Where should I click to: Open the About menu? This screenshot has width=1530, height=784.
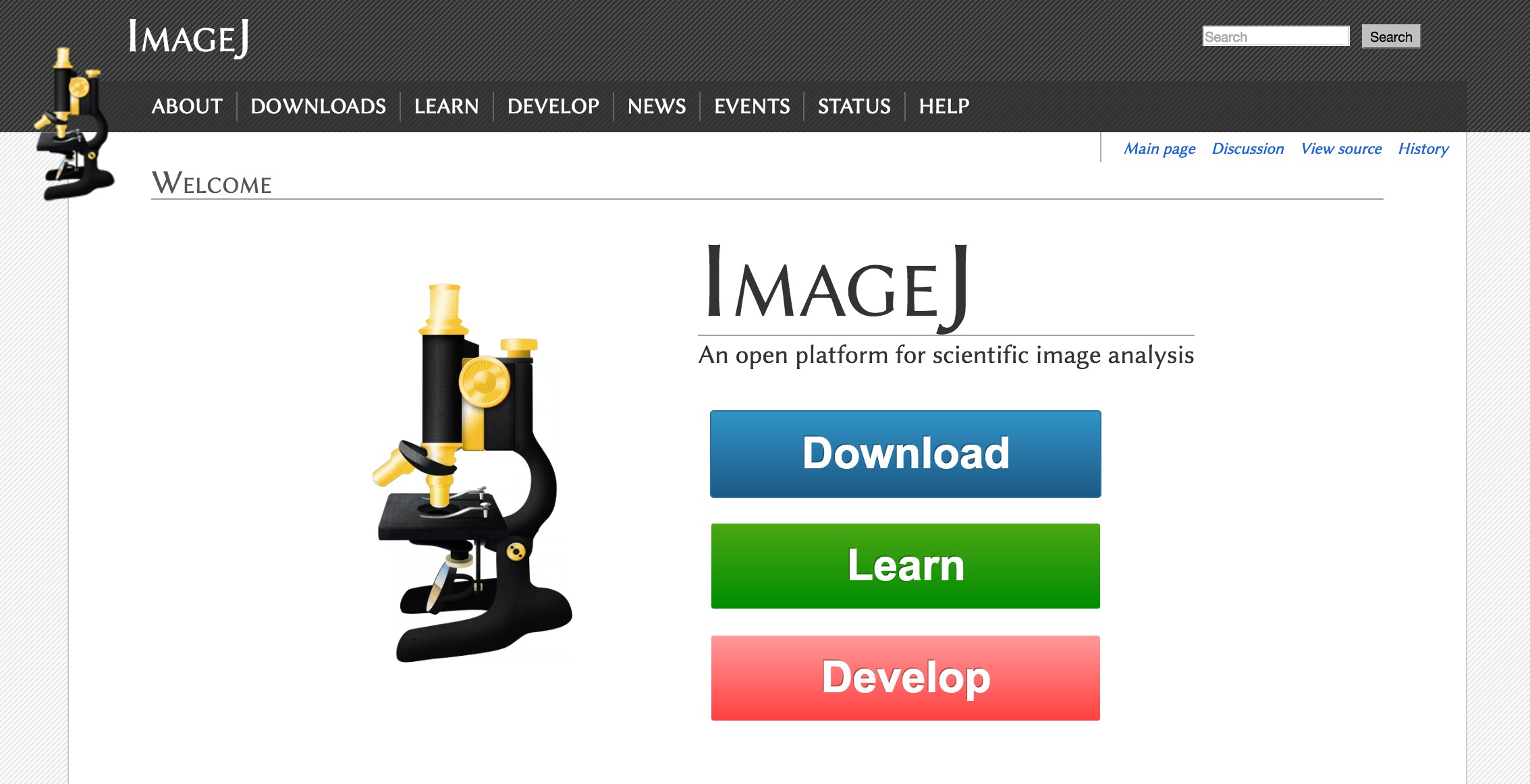[x=187, y=106]
